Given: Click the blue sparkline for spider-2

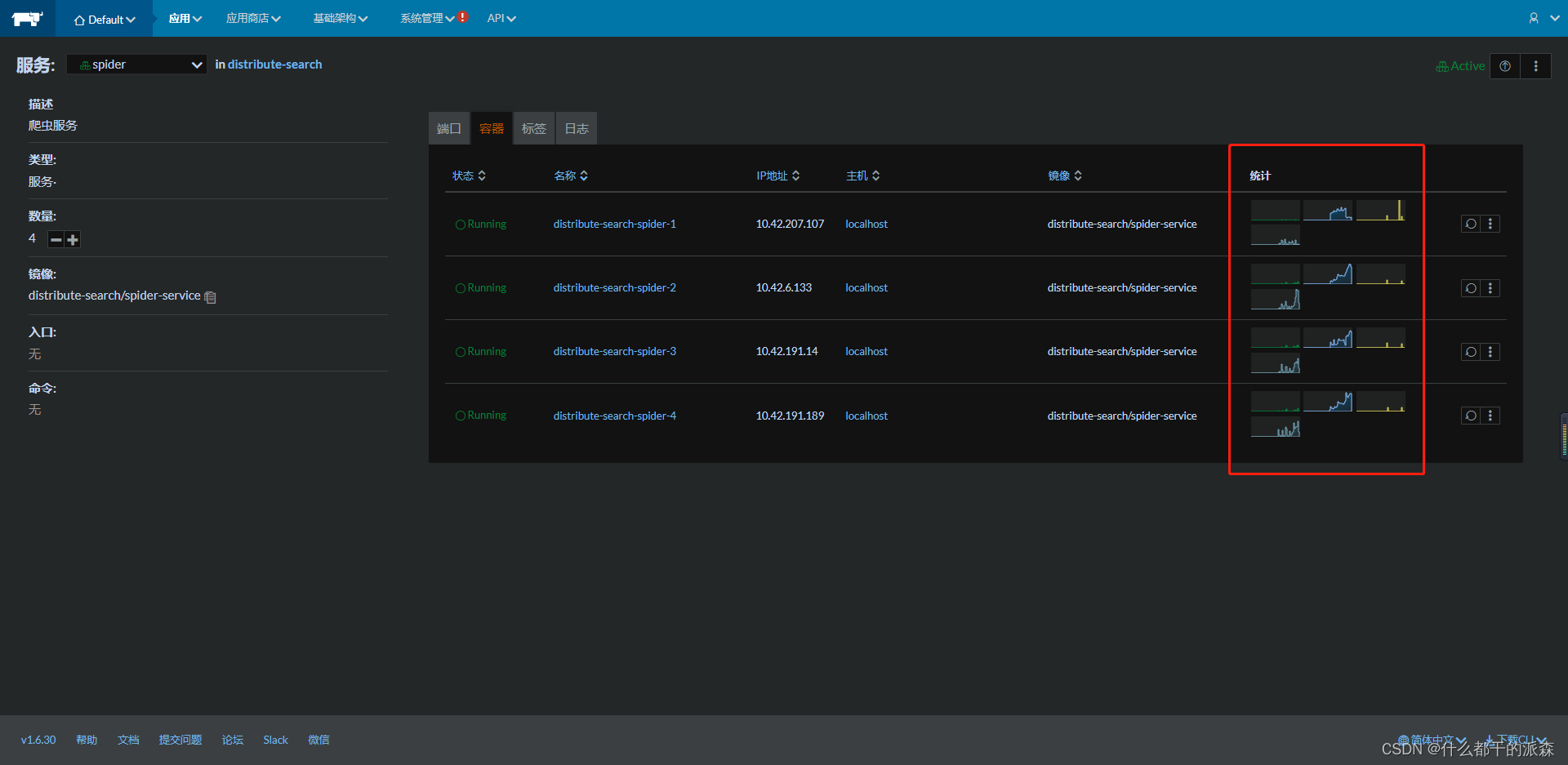Looking at the screenshot, I should click(1328, 274).
